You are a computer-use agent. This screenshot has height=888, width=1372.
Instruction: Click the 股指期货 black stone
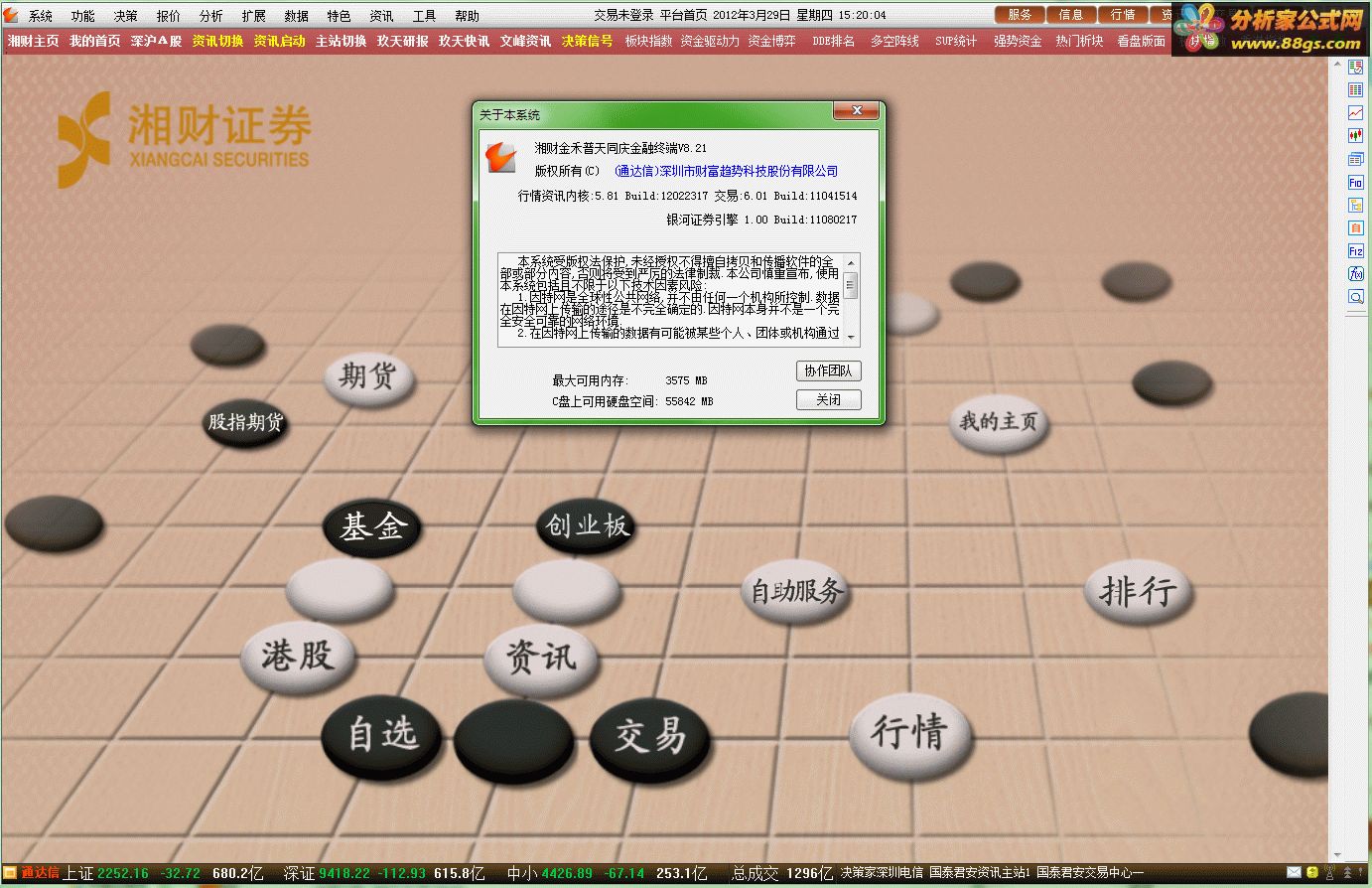245,422
